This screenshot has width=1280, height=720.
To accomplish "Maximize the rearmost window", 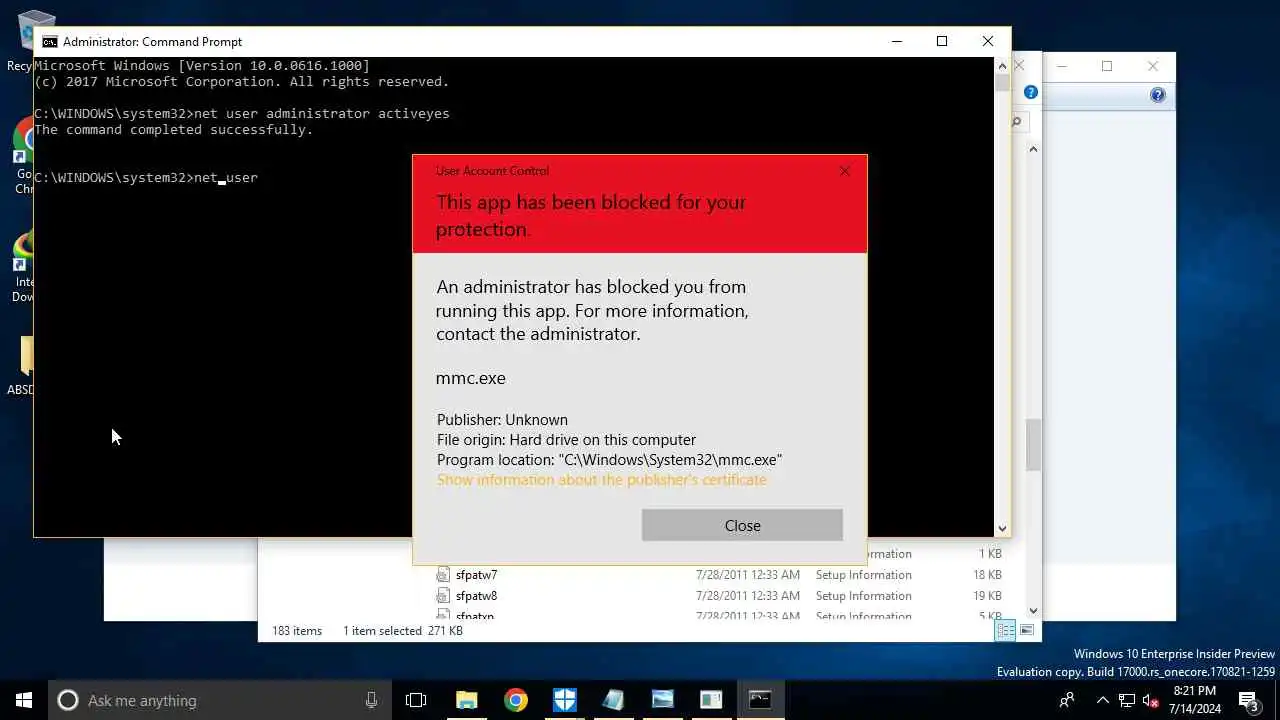I will [1107, 66].
